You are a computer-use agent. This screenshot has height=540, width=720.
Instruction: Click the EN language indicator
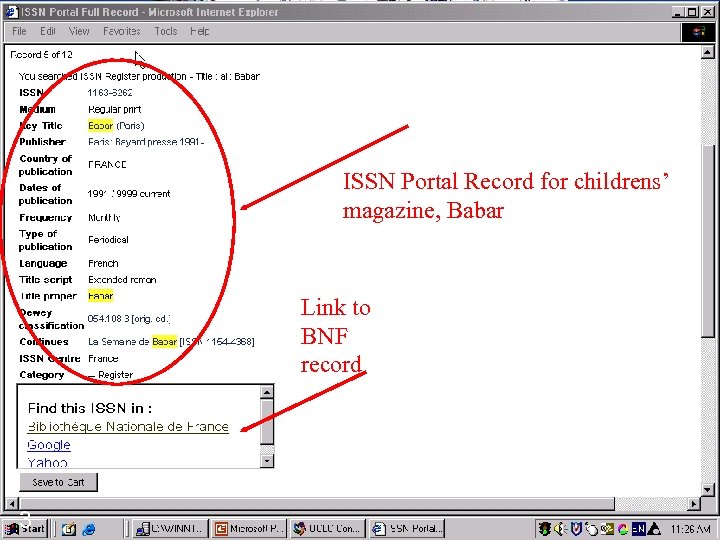639,529
